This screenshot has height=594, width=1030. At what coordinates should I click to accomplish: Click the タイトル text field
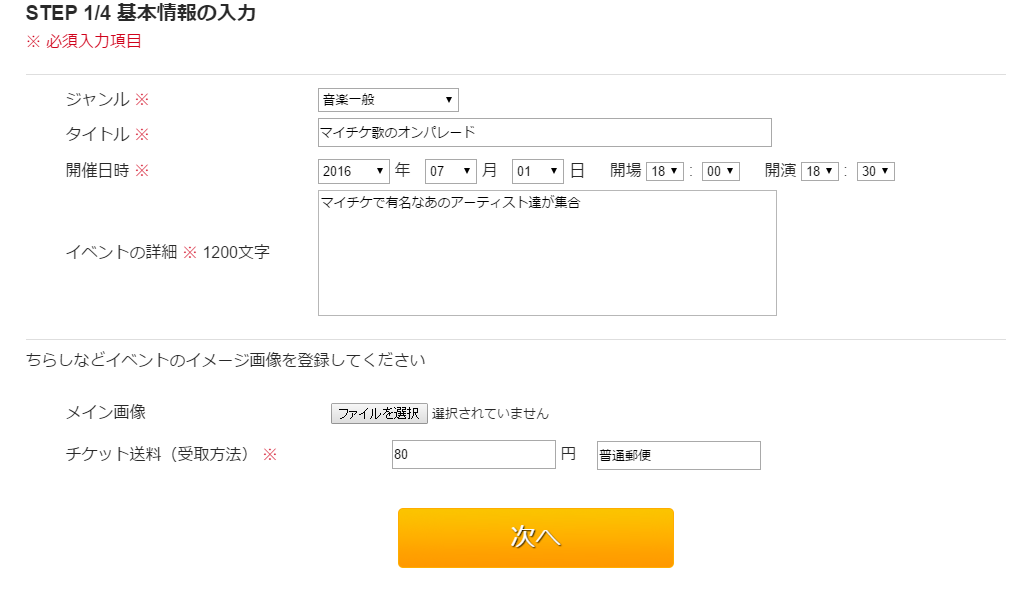click(x=544, y=132)
